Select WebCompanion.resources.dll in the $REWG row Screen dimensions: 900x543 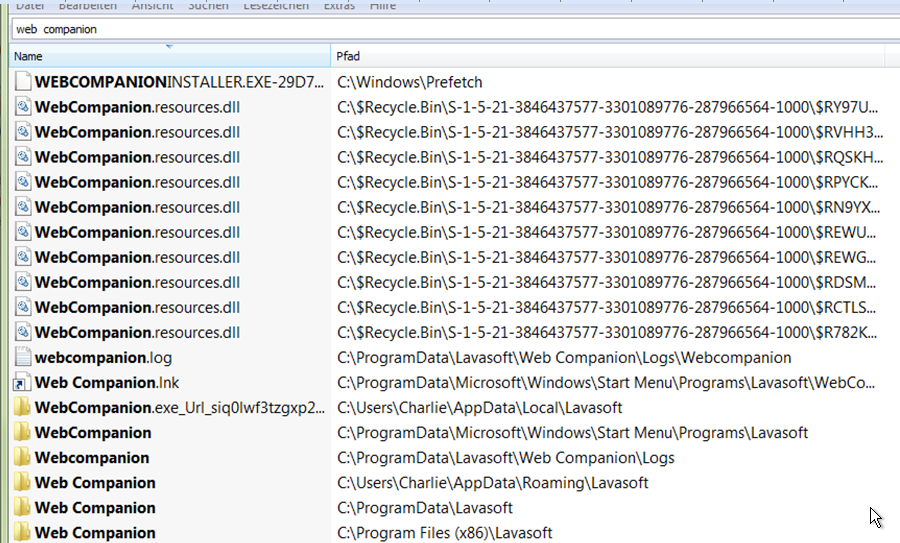coord(137,258)
